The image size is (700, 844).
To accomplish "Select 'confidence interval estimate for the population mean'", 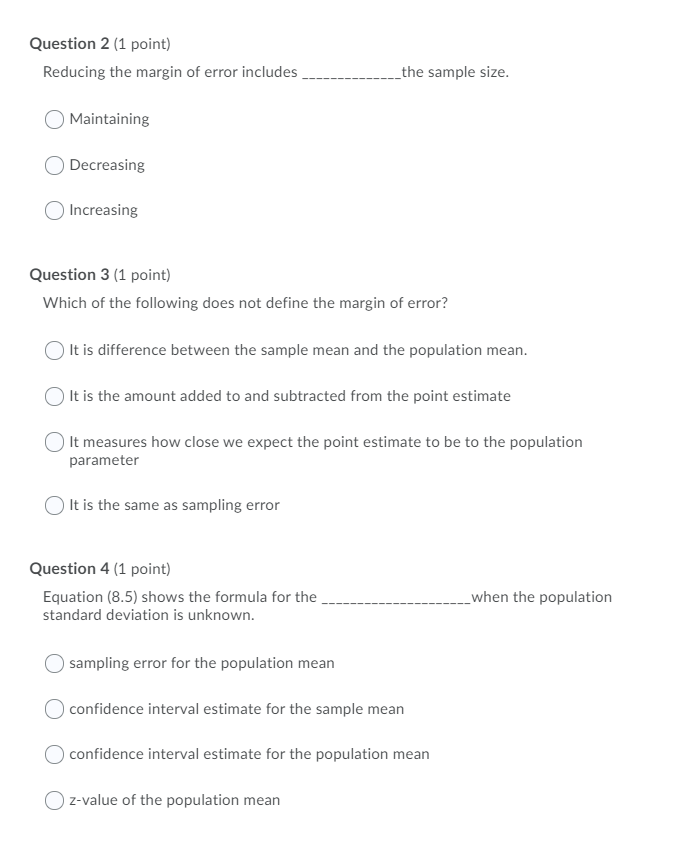I will click(55, 754).
